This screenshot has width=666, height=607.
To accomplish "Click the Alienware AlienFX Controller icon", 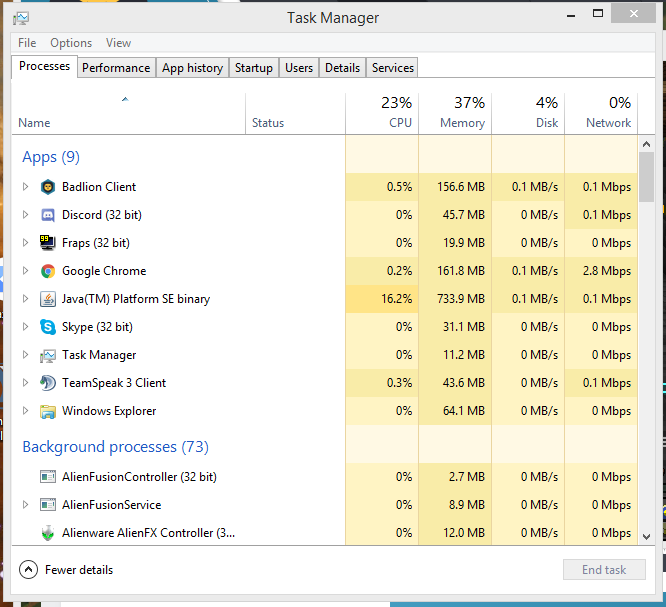I will (48, 533).
